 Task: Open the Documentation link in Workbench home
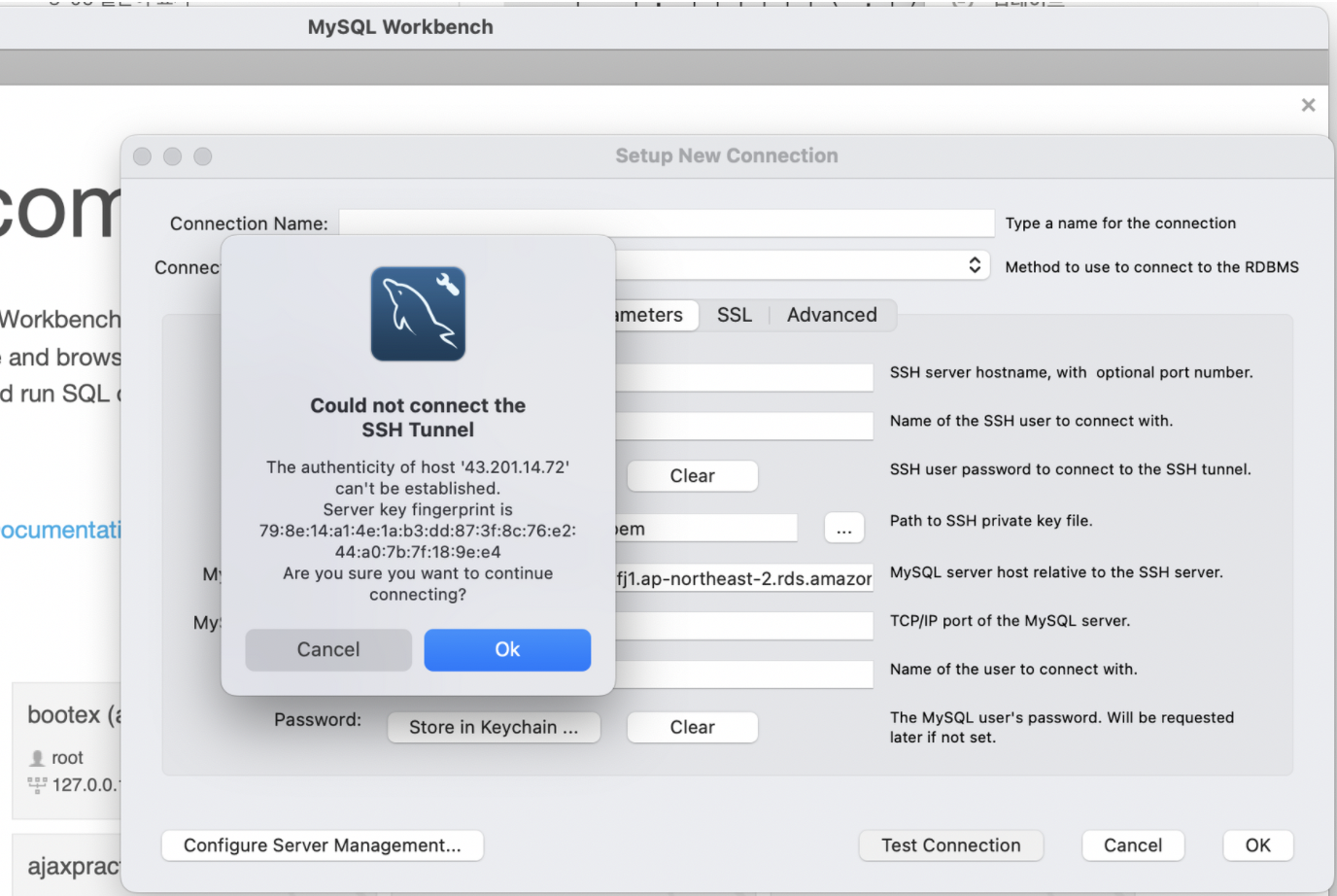(x=60, y=530)
